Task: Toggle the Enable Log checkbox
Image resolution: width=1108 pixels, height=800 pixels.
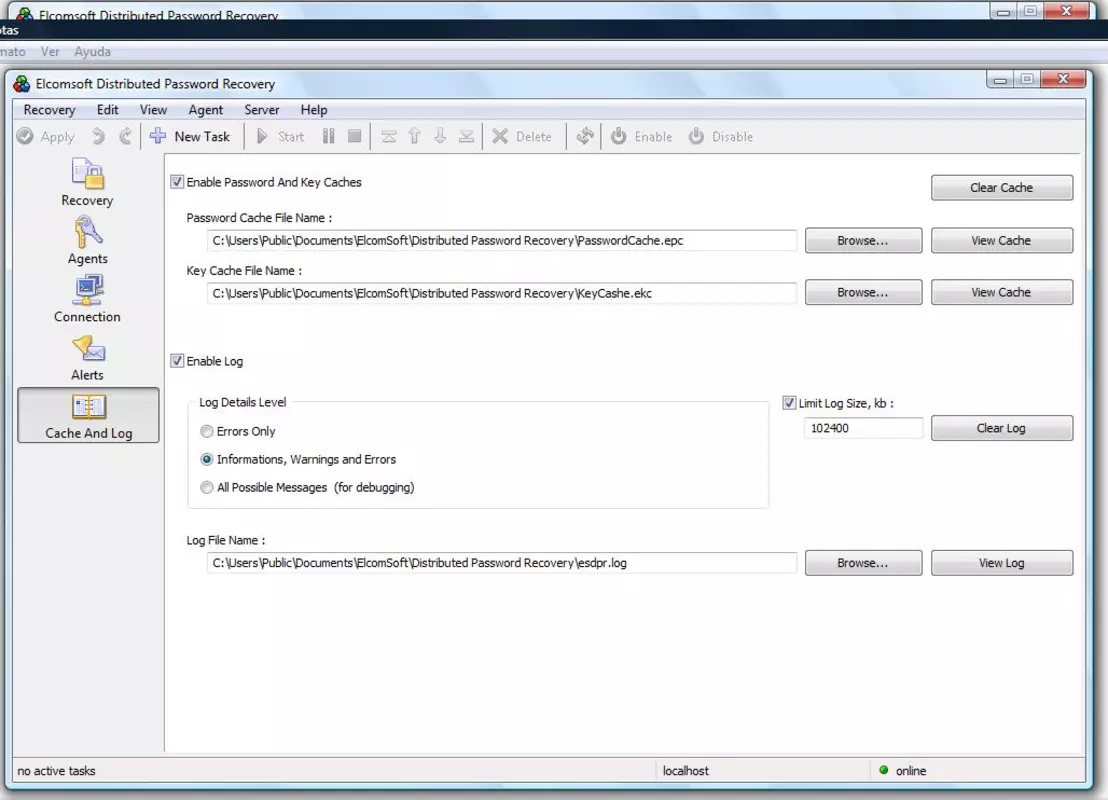Action: pyautogui.click(x=177, y=360)
